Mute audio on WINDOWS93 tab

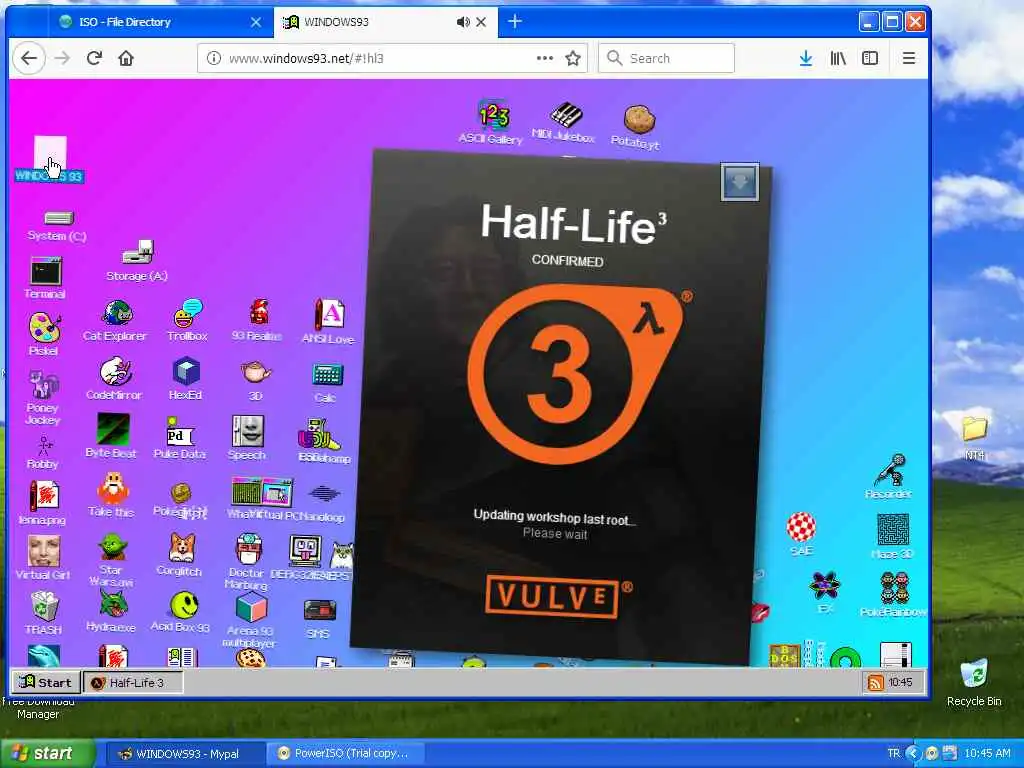pos(463,22)
